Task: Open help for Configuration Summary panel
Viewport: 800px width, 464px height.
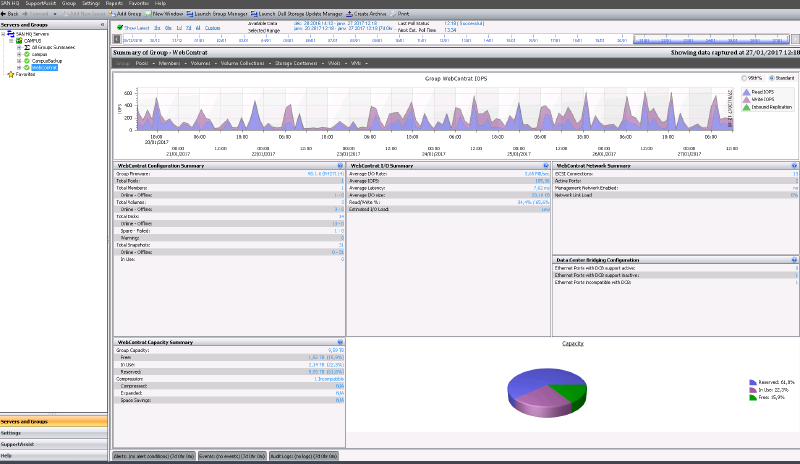Action: tap(340, 165)
